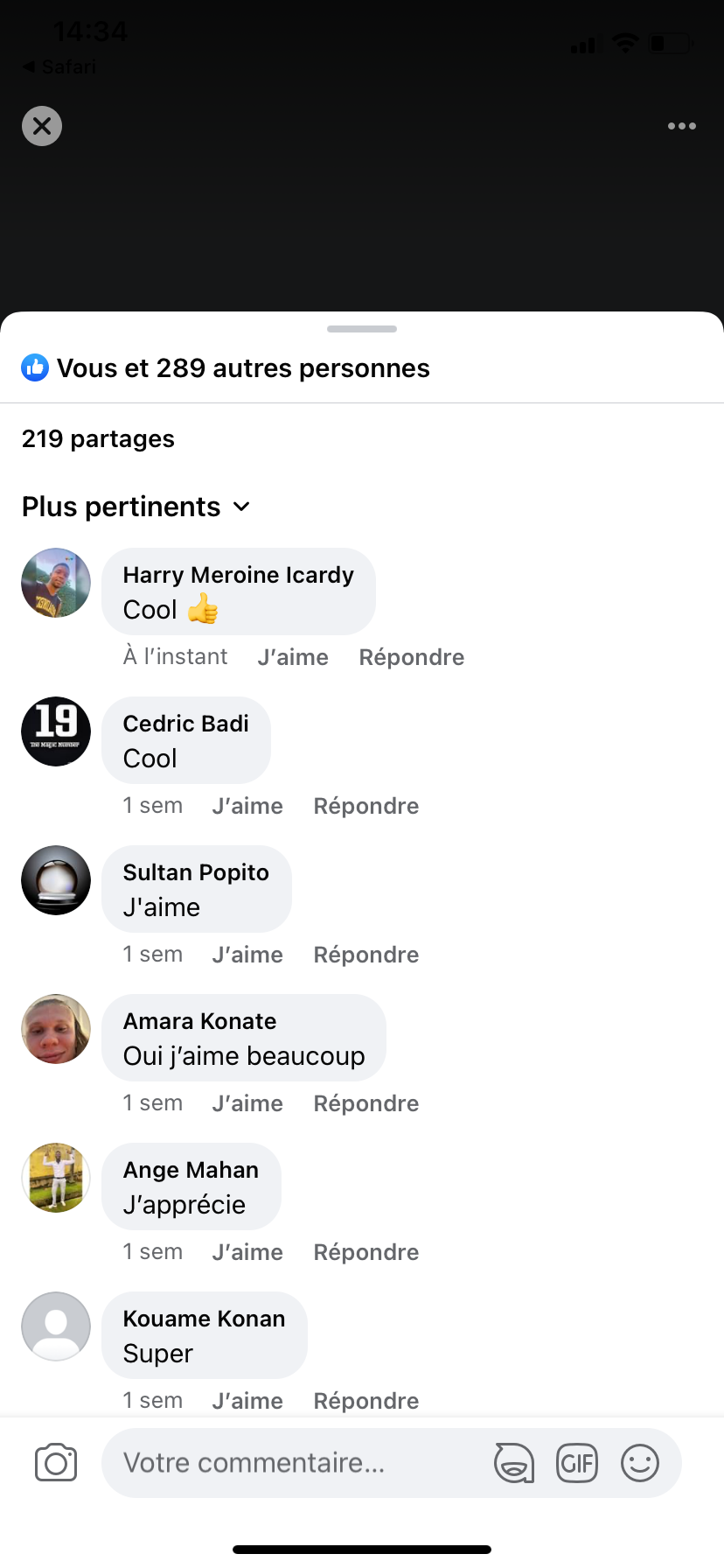Open the emoji smiley picker

click(x=640, y=1462)
